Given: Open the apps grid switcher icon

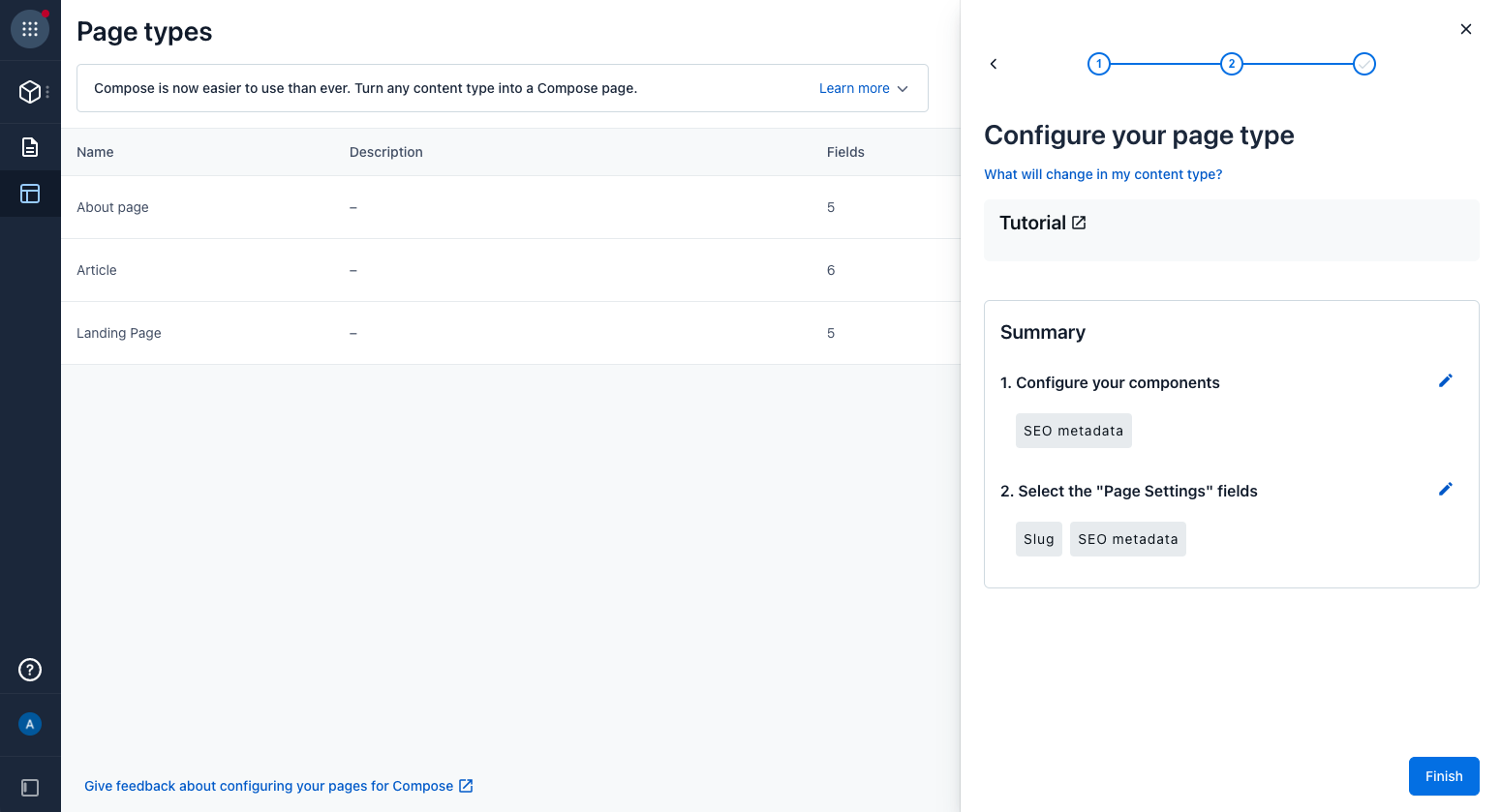Looking at the screenshot, I should 30,30.
